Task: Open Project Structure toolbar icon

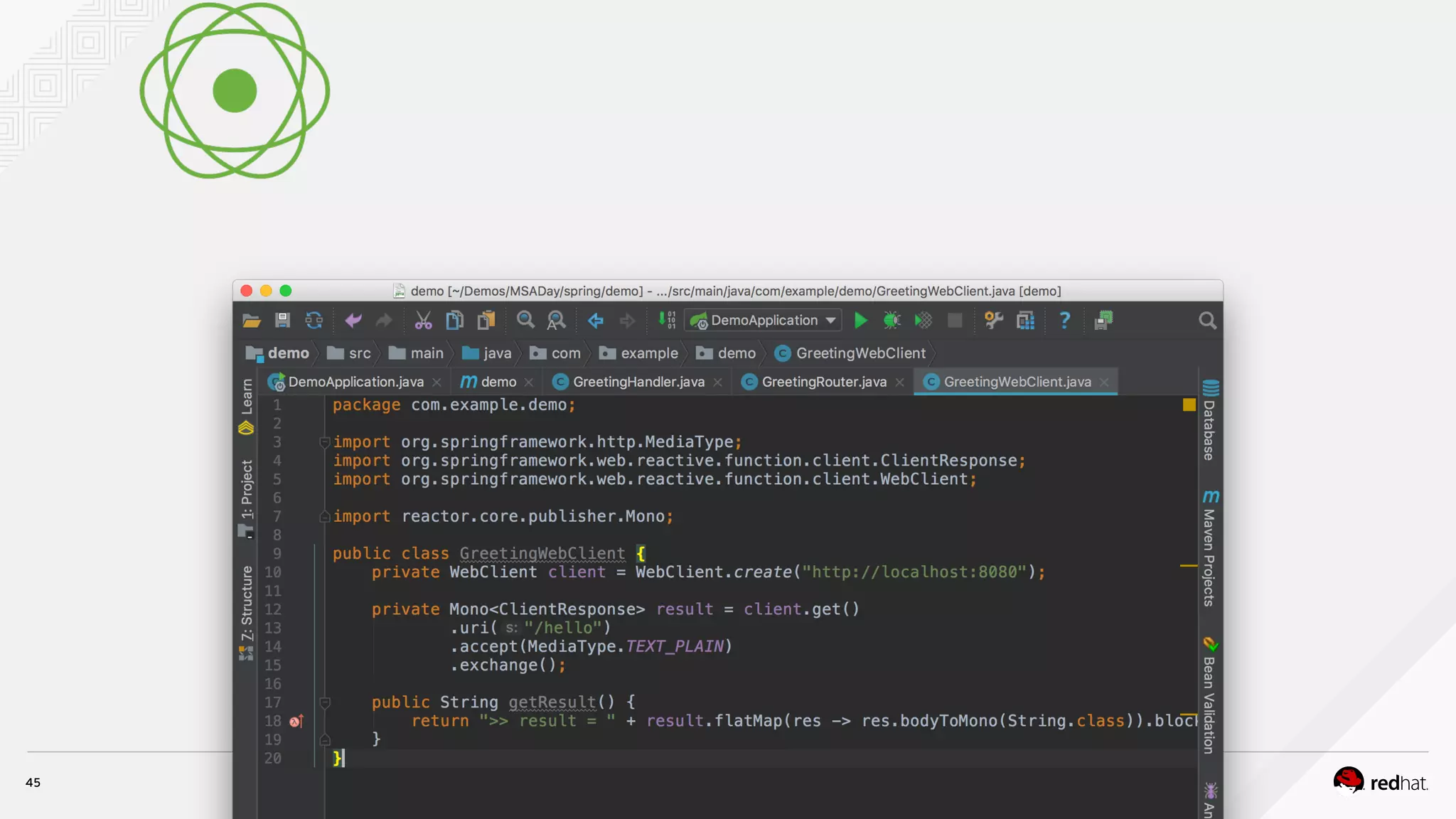Action: pyautogui.click(x=1025, y=321)
